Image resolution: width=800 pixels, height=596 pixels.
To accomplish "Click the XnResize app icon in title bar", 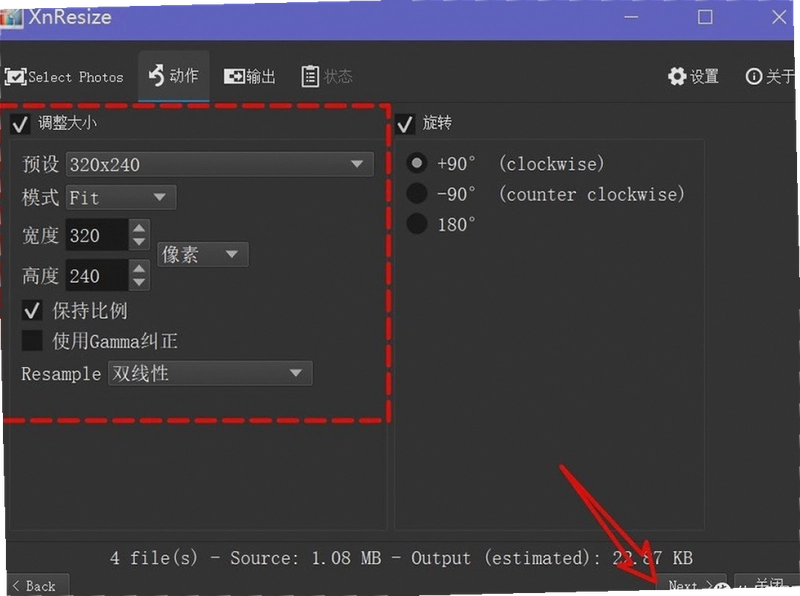I will pos(11,17).
